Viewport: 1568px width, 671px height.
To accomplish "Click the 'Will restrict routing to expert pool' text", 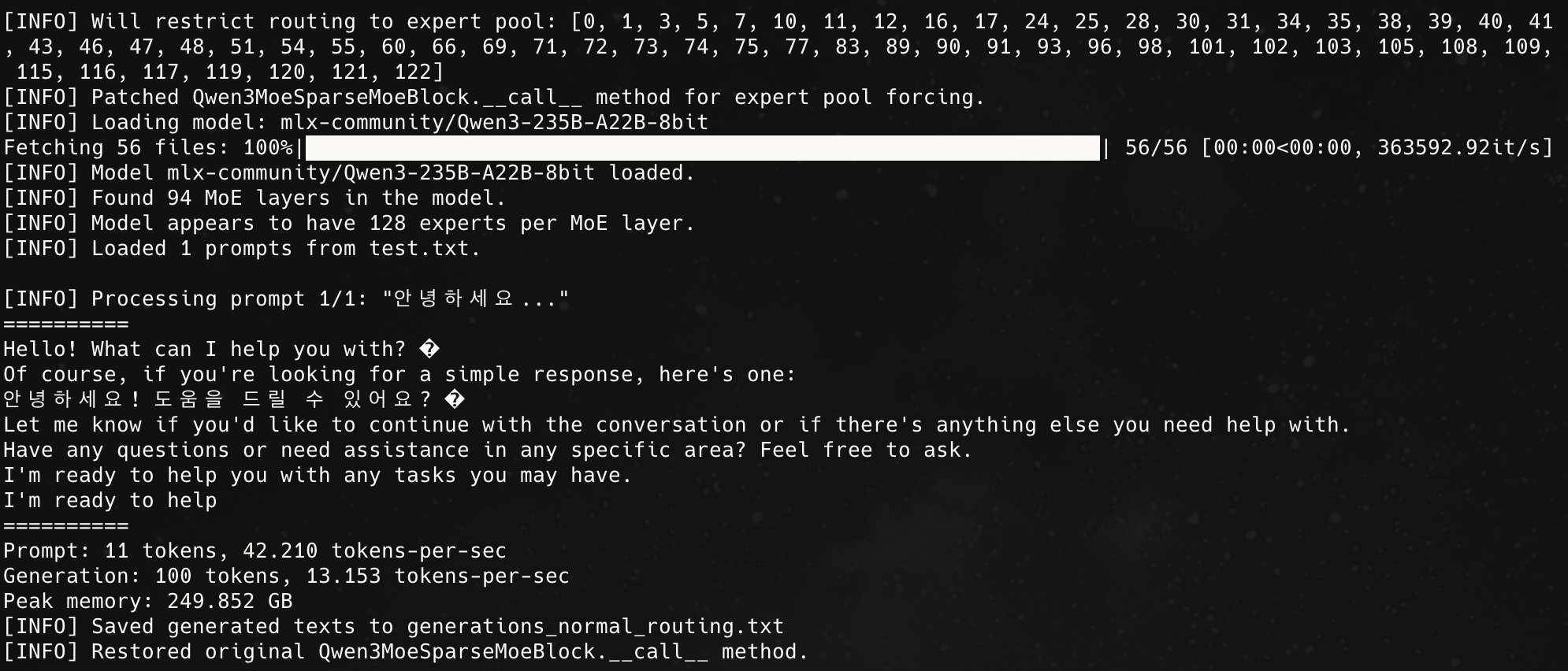I will pos(324,22).
